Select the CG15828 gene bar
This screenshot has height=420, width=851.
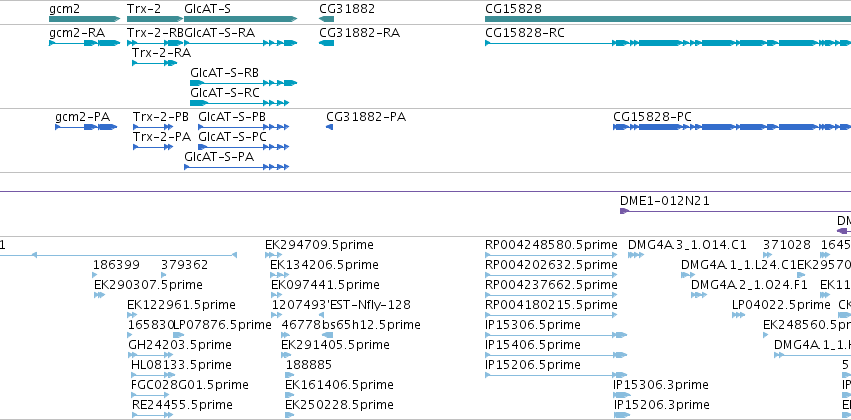point(668,19)
